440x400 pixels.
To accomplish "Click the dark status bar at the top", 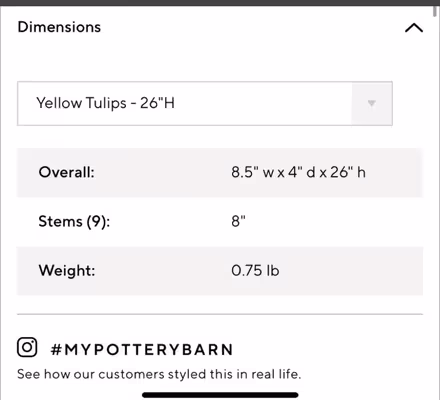I will [x=220, y=3].
